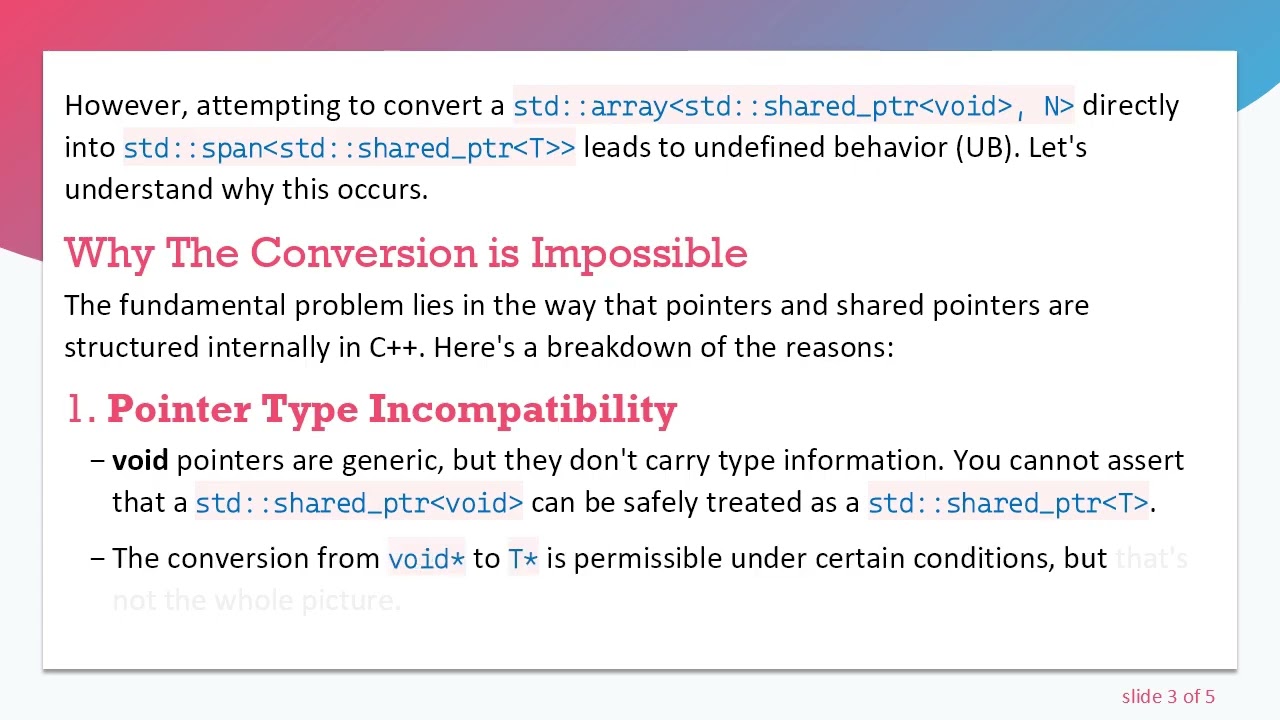This screenshot has height=720, width=1280.
Task: Click the "slide 3 of 5" counter
Action: 1168,697
